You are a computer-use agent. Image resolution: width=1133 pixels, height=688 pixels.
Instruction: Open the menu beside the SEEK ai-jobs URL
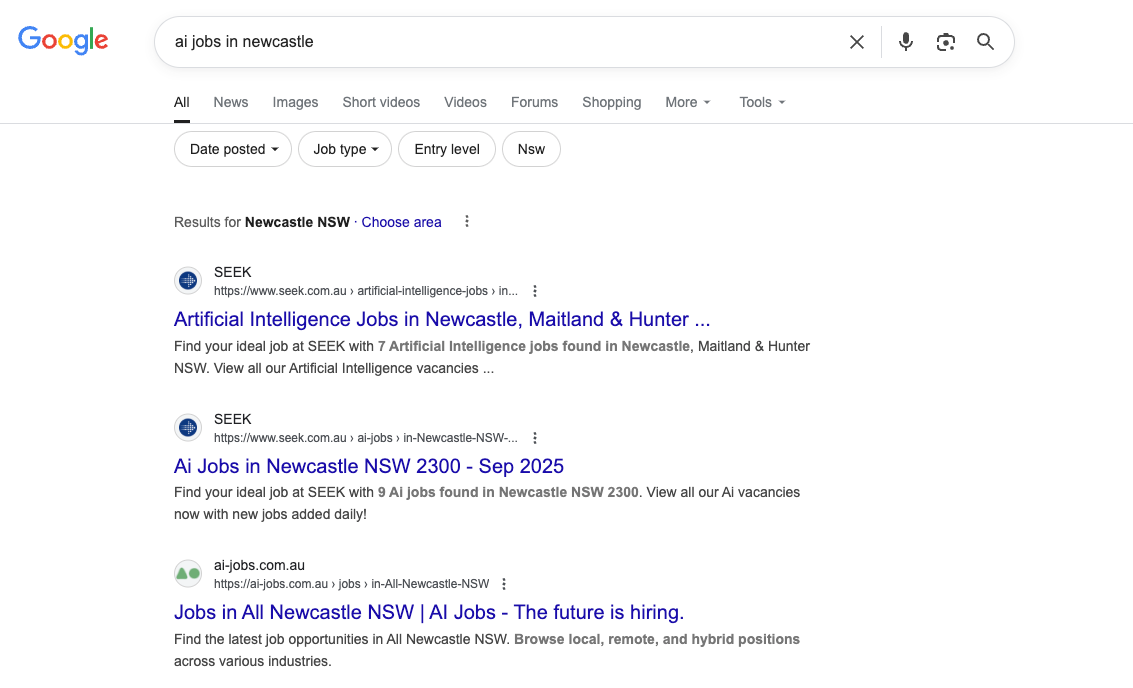point(535,438)
